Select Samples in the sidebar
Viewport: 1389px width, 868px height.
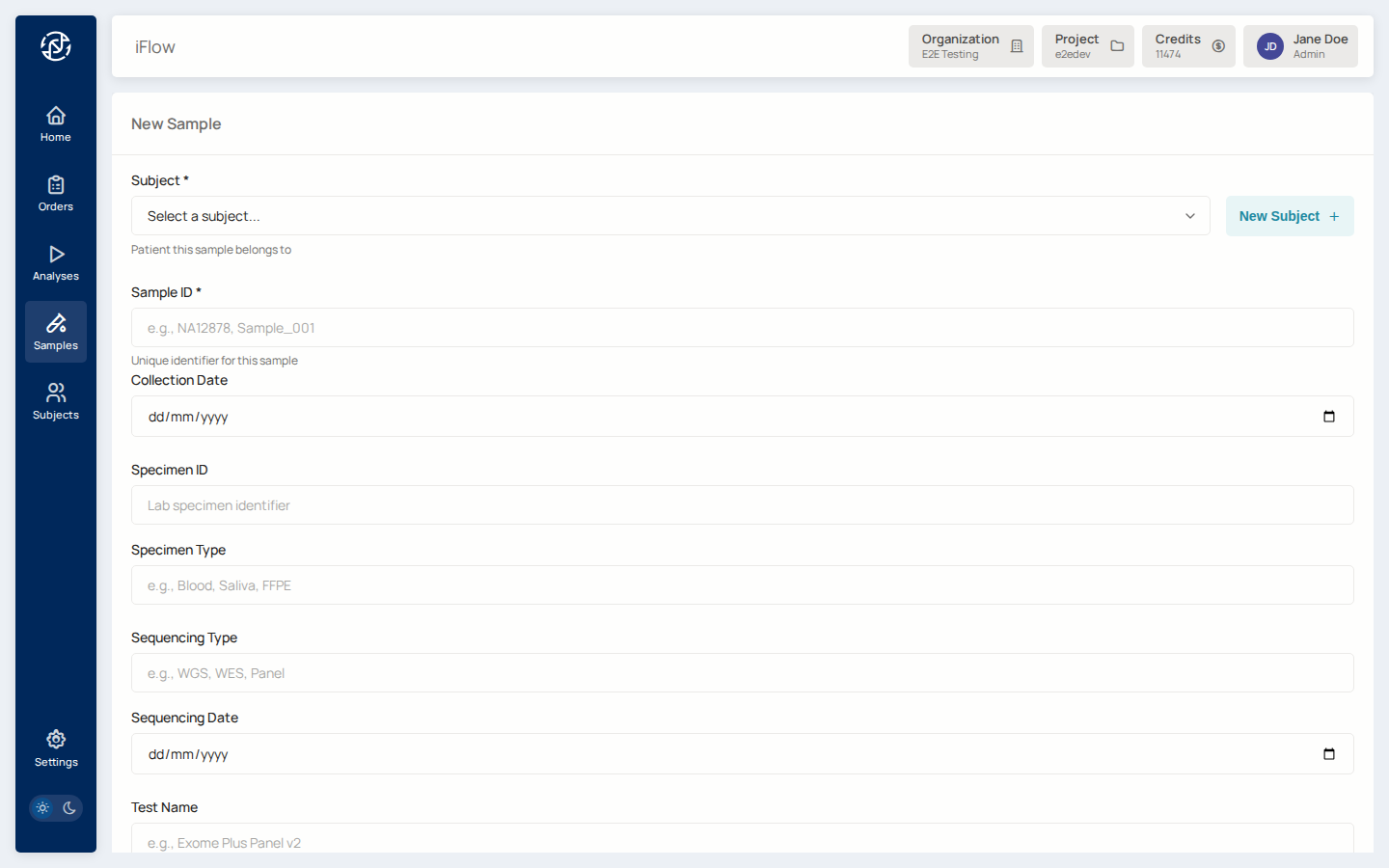pos(56,332)
